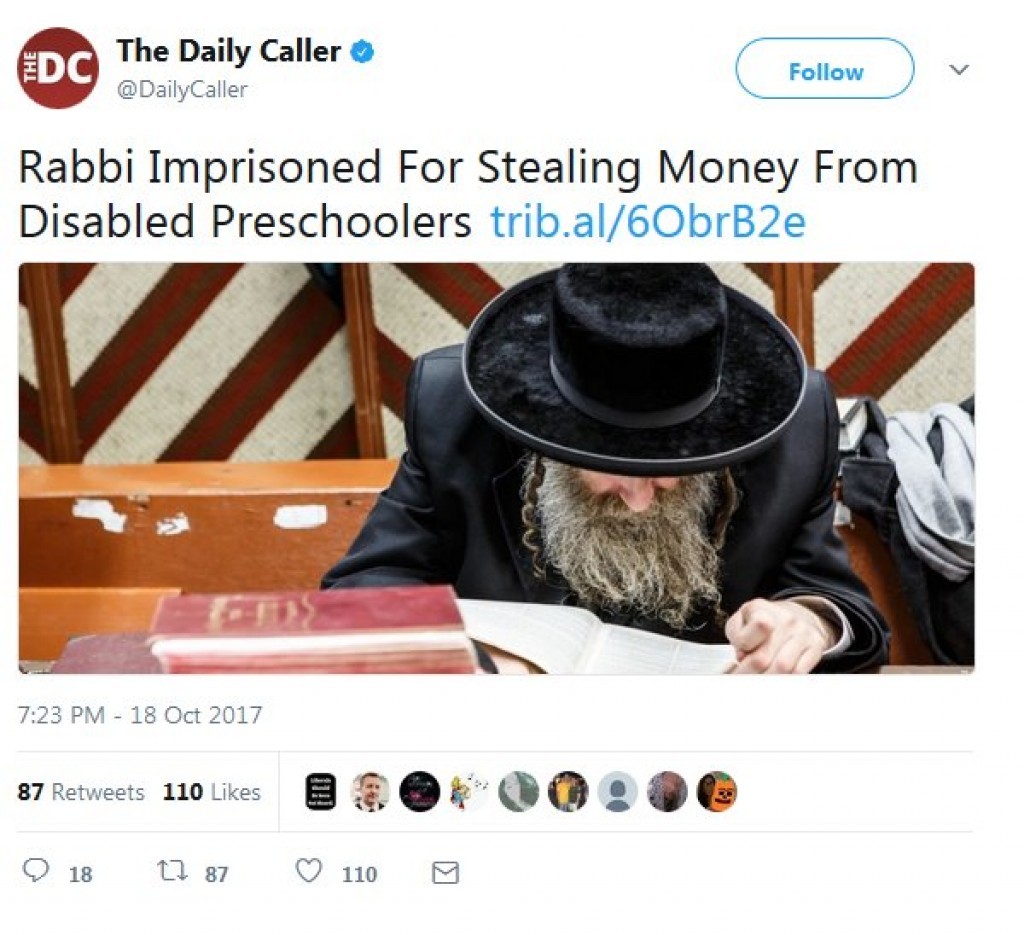Image resolution: width=1024 pixels, height=935 pixels.
Task: Open The Daily Caller DC profile logo
Action: point(58,68)
